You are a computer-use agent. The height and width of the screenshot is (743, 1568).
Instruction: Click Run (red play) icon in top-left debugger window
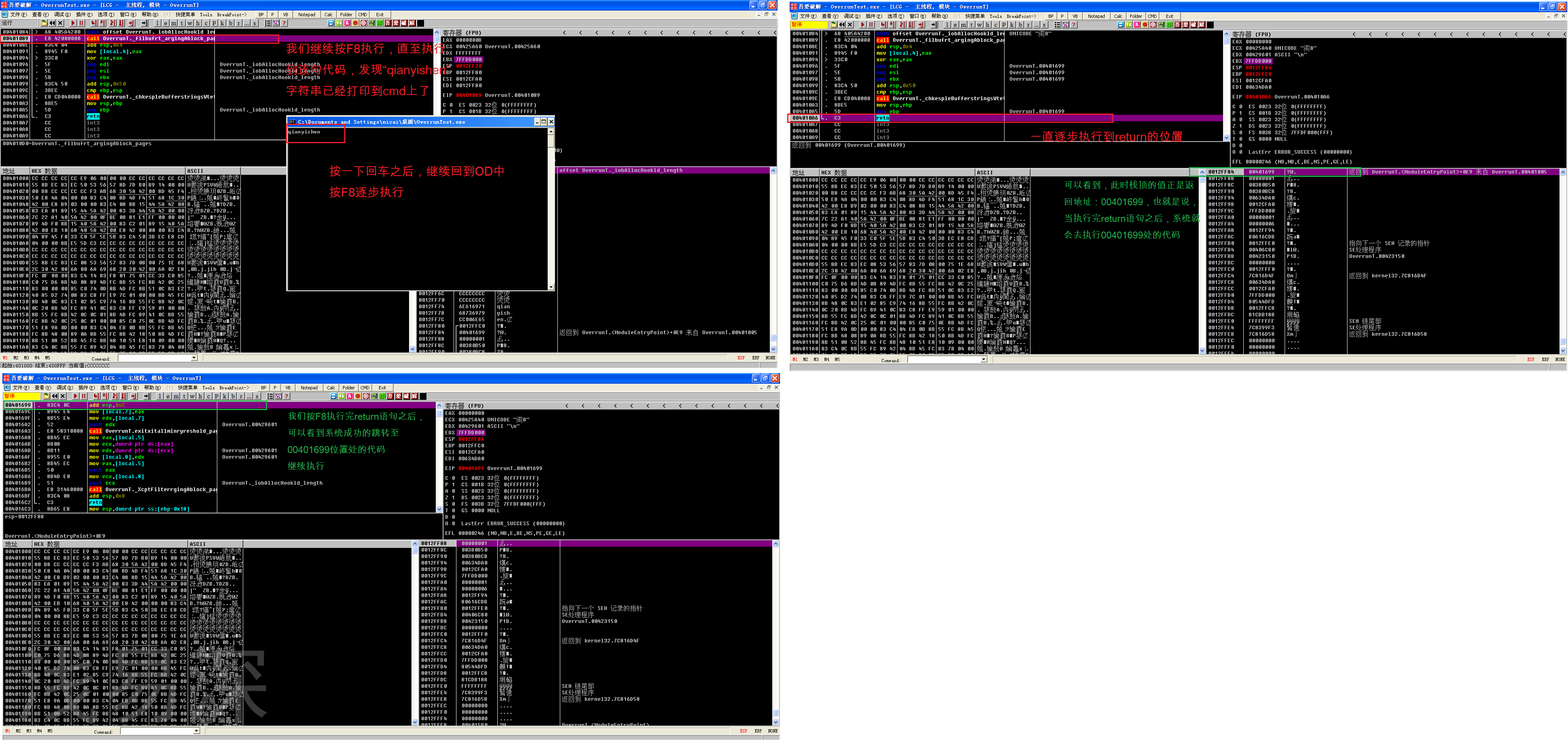click(73, 23)
